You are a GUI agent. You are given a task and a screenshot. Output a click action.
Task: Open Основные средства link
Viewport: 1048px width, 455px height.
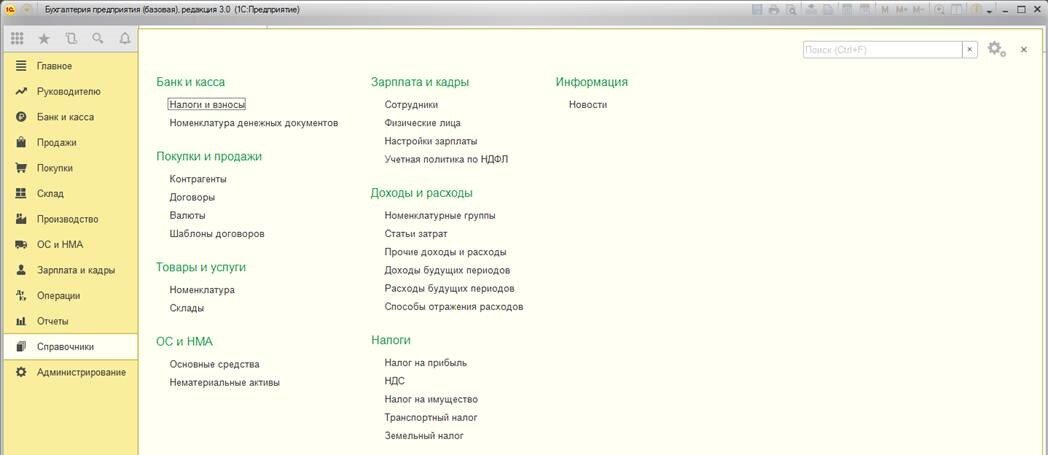pos(215,364)
